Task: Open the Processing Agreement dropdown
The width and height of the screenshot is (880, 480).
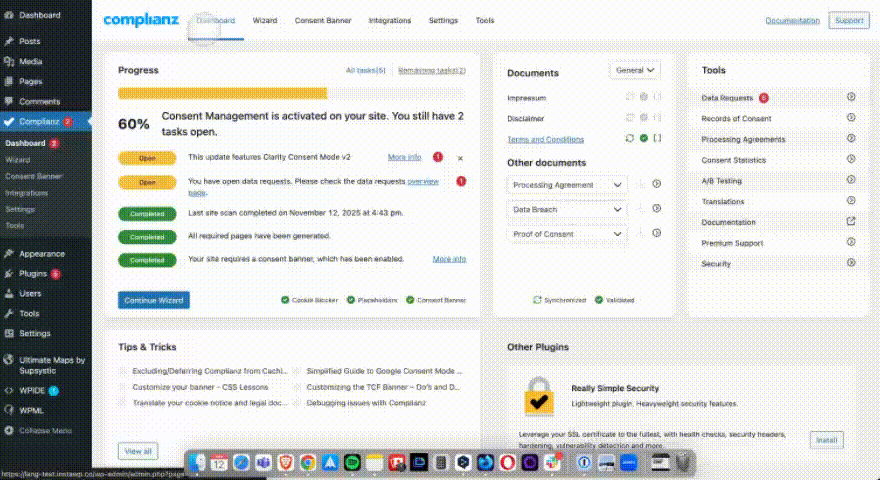Action: click(x=567, y=185)
